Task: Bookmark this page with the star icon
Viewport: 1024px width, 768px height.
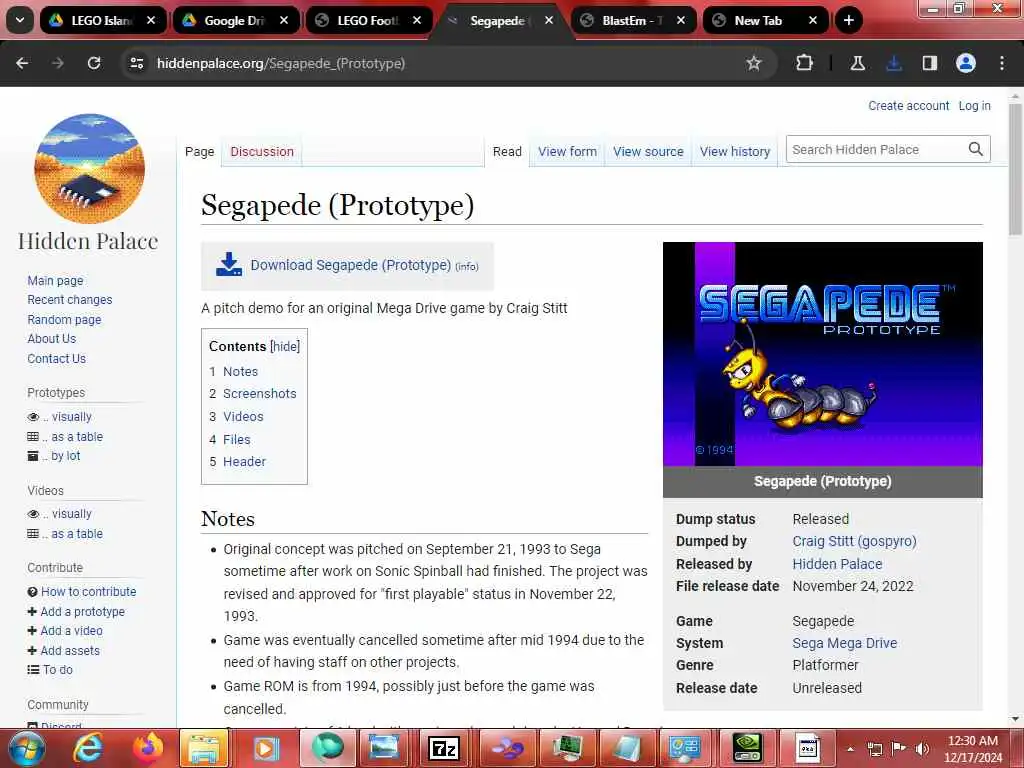Action: pyautogui.click(x=754, y=63)
